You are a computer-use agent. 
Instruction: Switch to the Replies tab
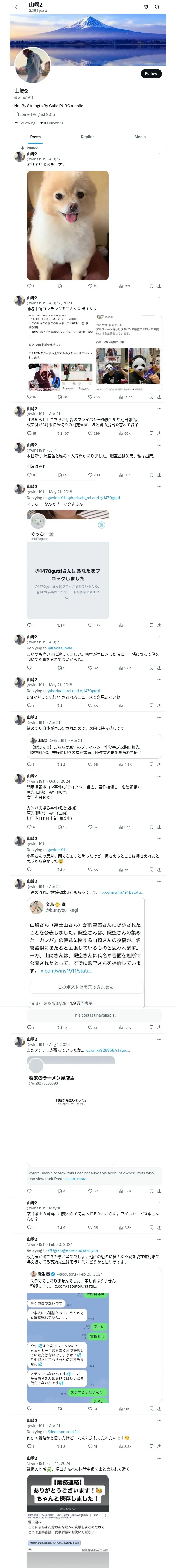point(87,137)
